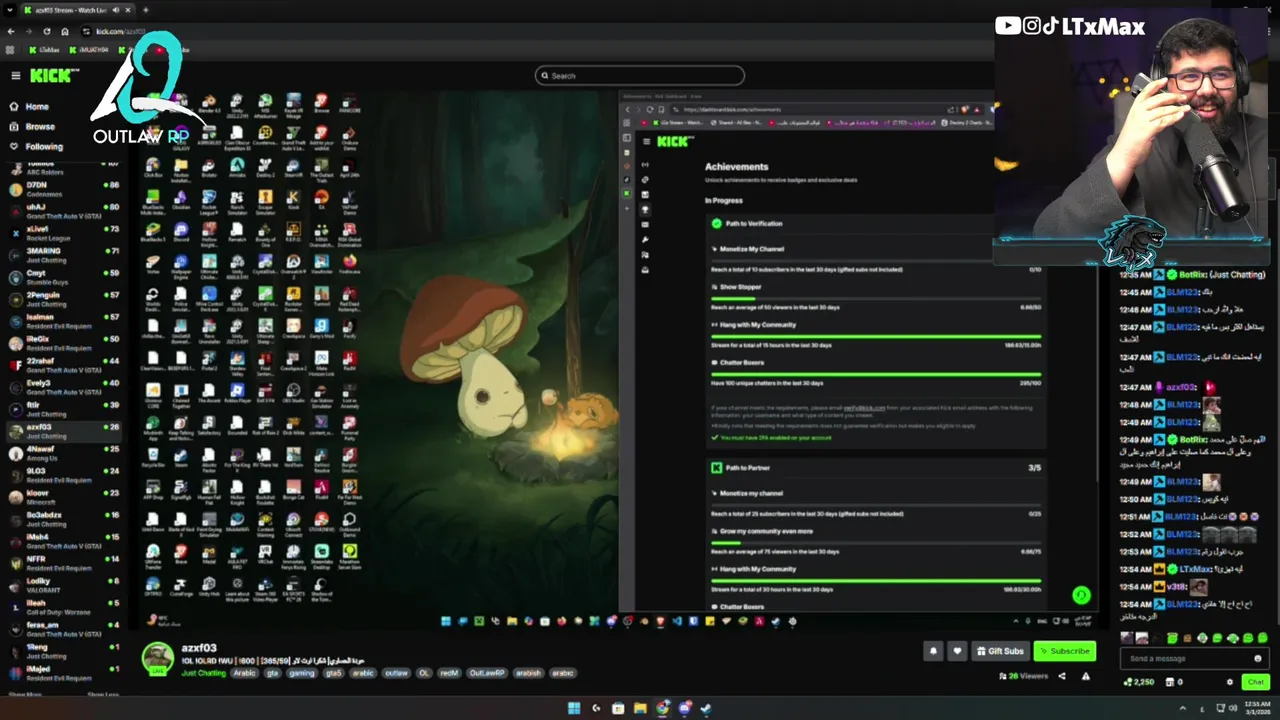Screen dimensions: 1280x720
Task: Open the Just Chatting category link
Action: pos(204,673)
